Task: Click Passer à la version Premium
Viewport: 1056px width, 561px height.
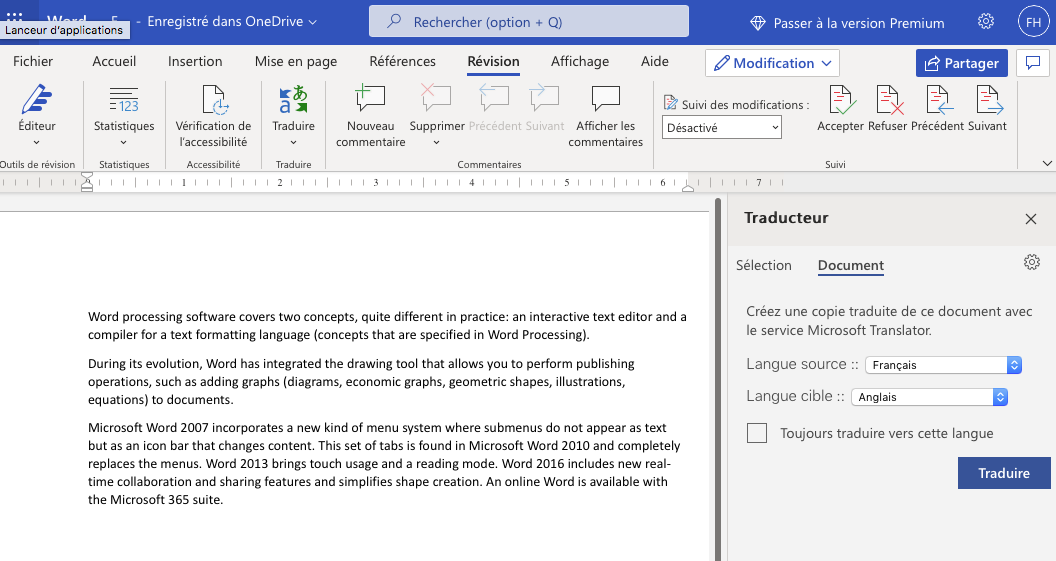Action: 859,23
